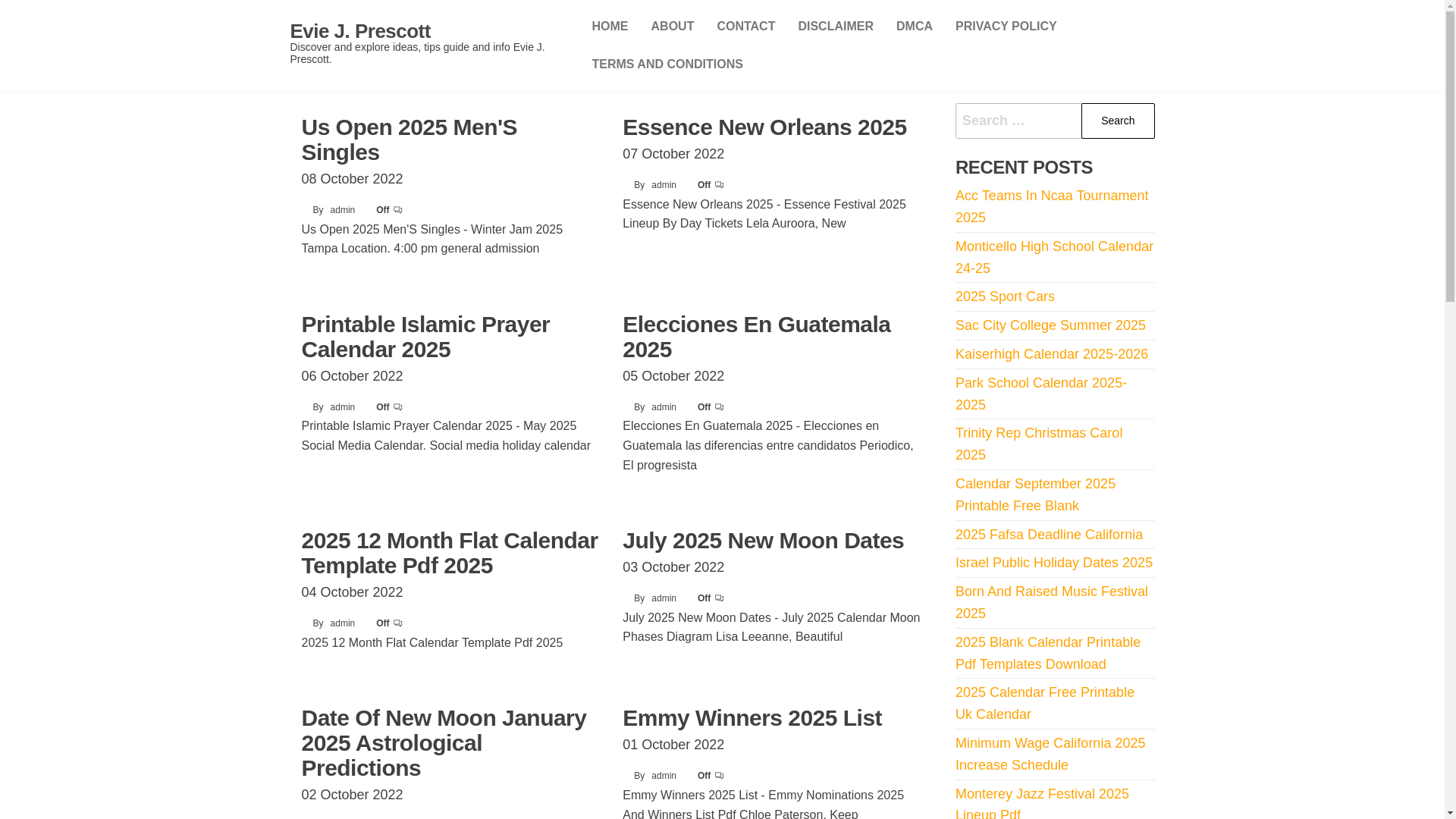
Task: Open Trinity Rep Christmas Carol 2025
Action: coord(1038,444)
